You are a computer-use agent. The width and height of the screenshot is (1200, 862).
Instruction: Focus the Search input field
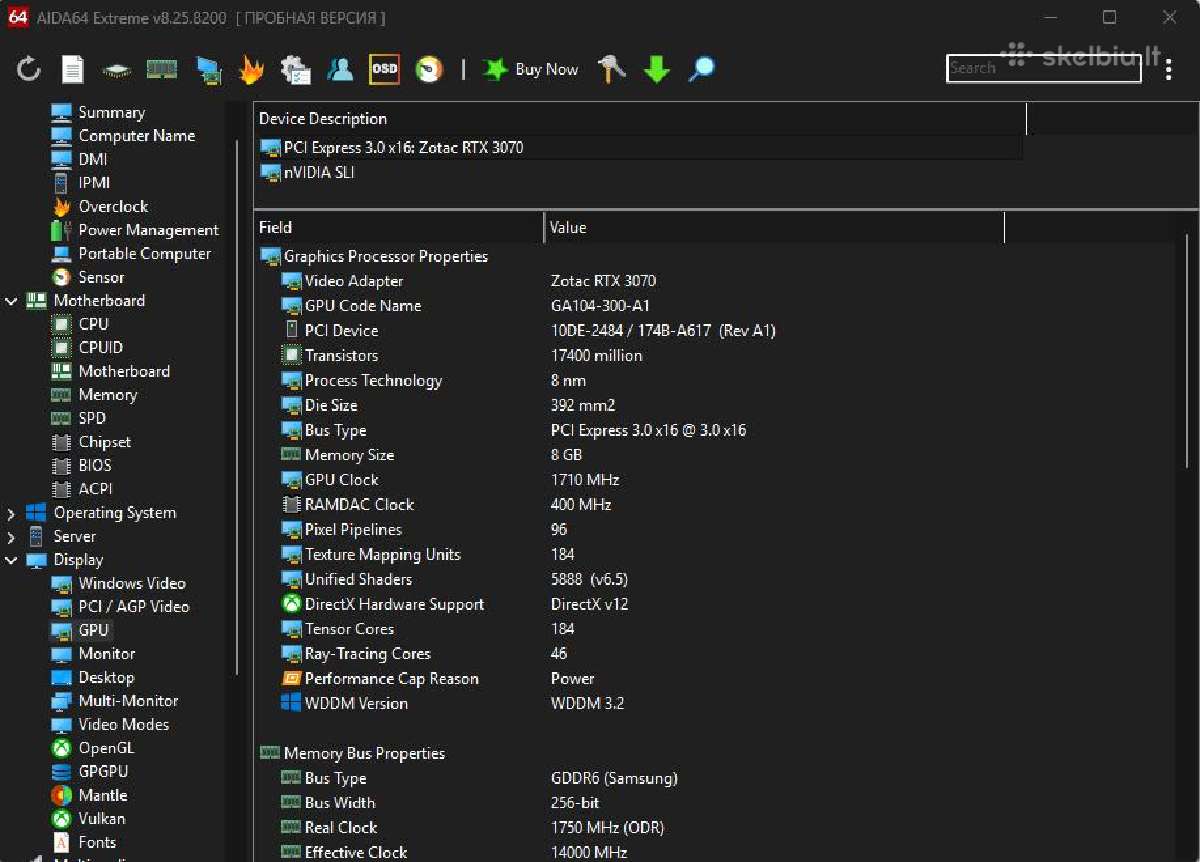(x=1043, y=68)
